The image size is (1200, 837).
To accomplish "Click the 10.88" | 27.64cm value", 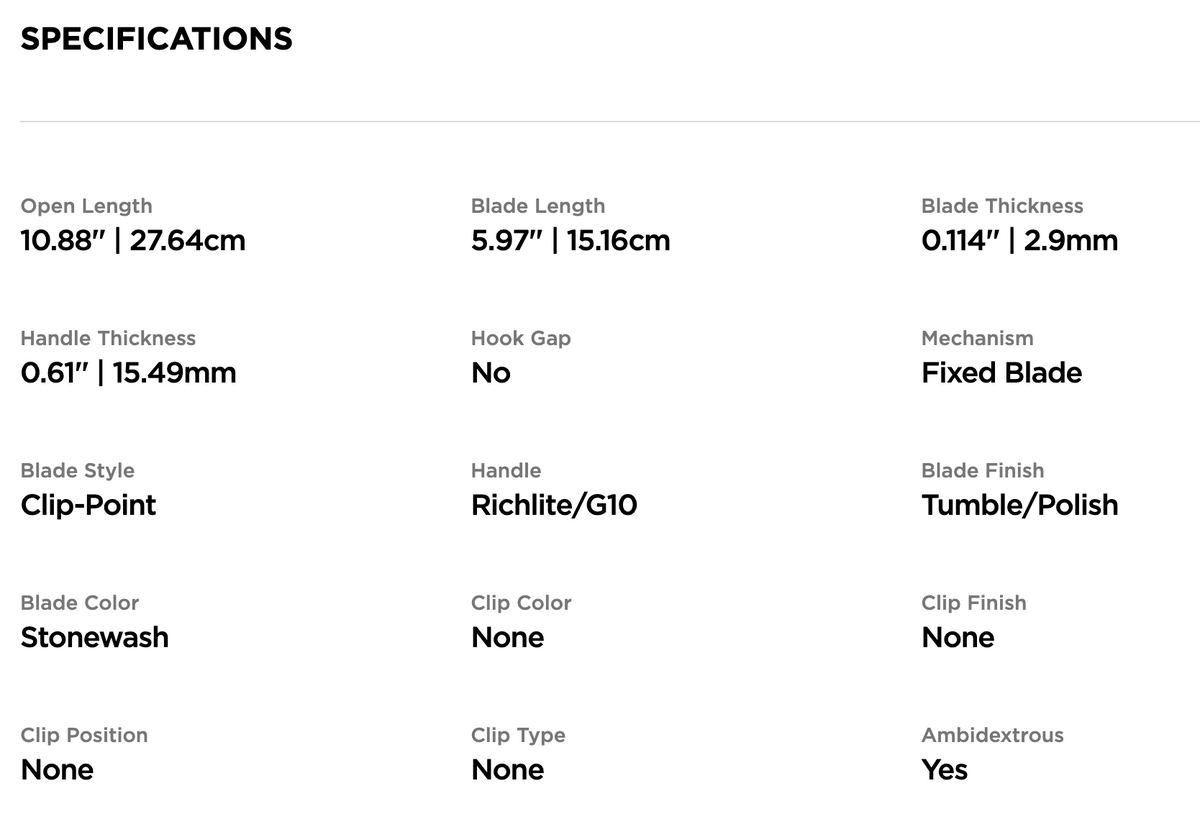I will tap(133, 240).
